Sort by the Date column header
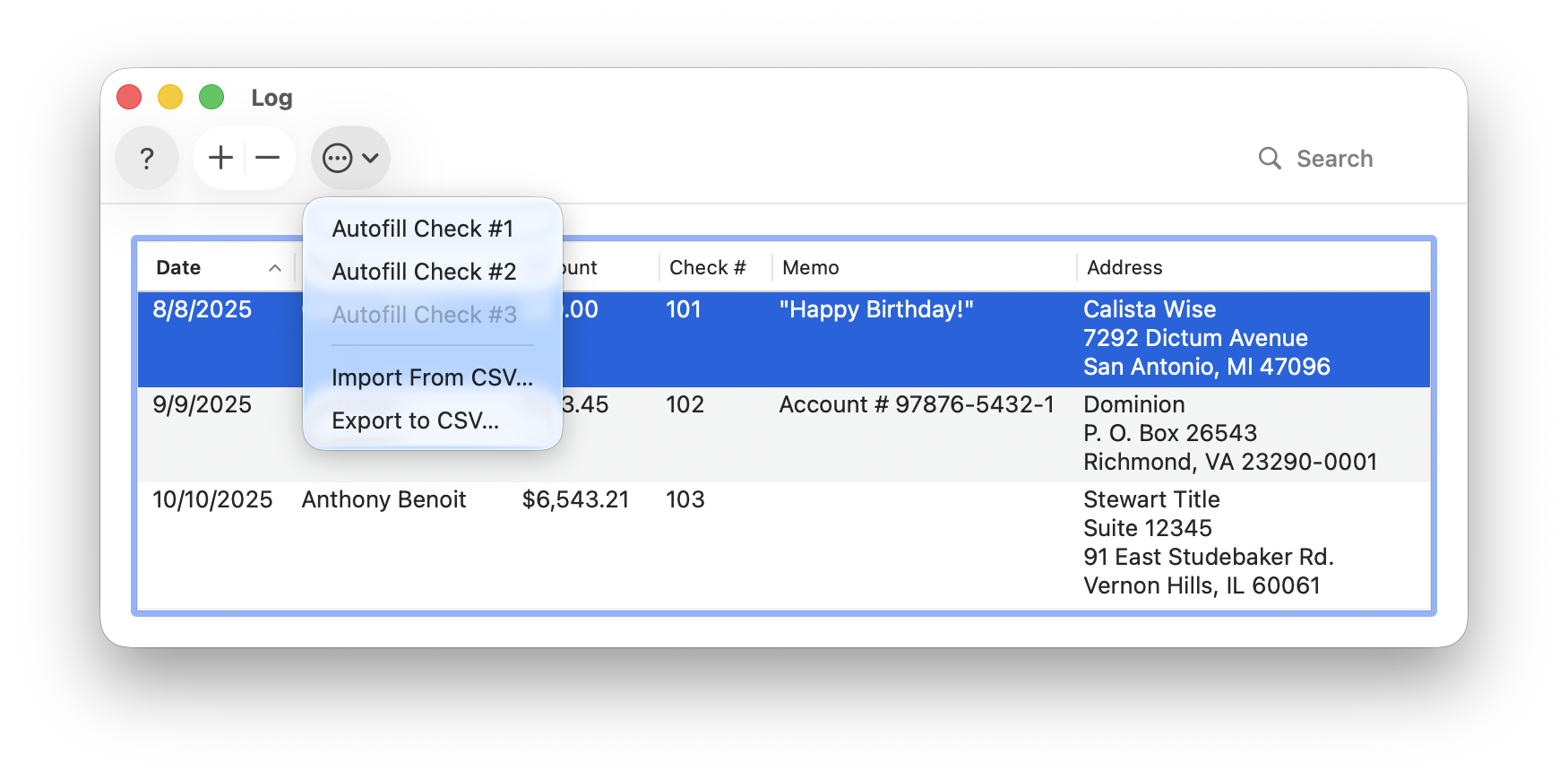Screen dimensions: 1568x780 pos(178,267)
